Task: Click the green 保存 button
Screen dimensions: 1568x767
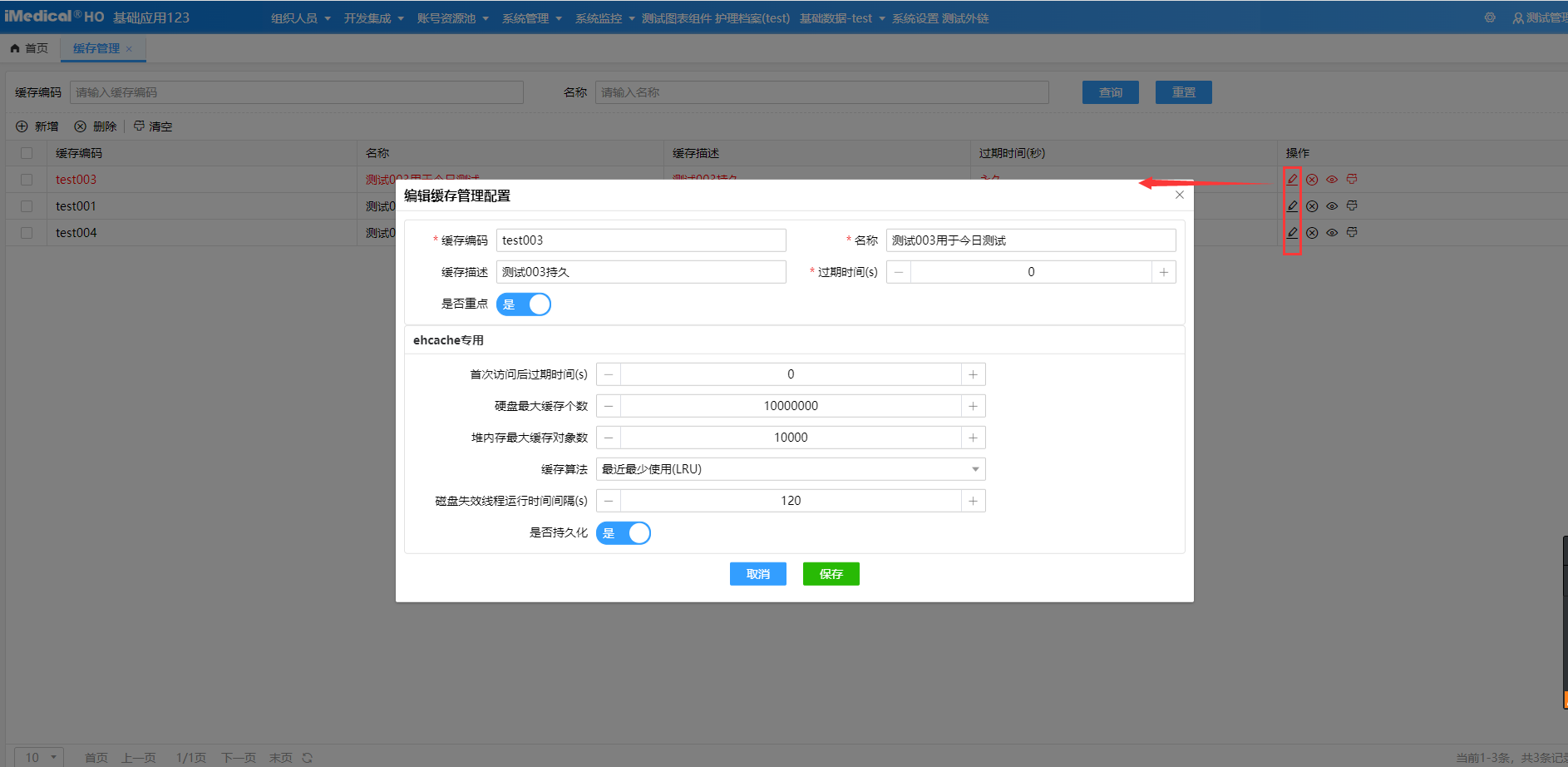Action: pos(831,574)
